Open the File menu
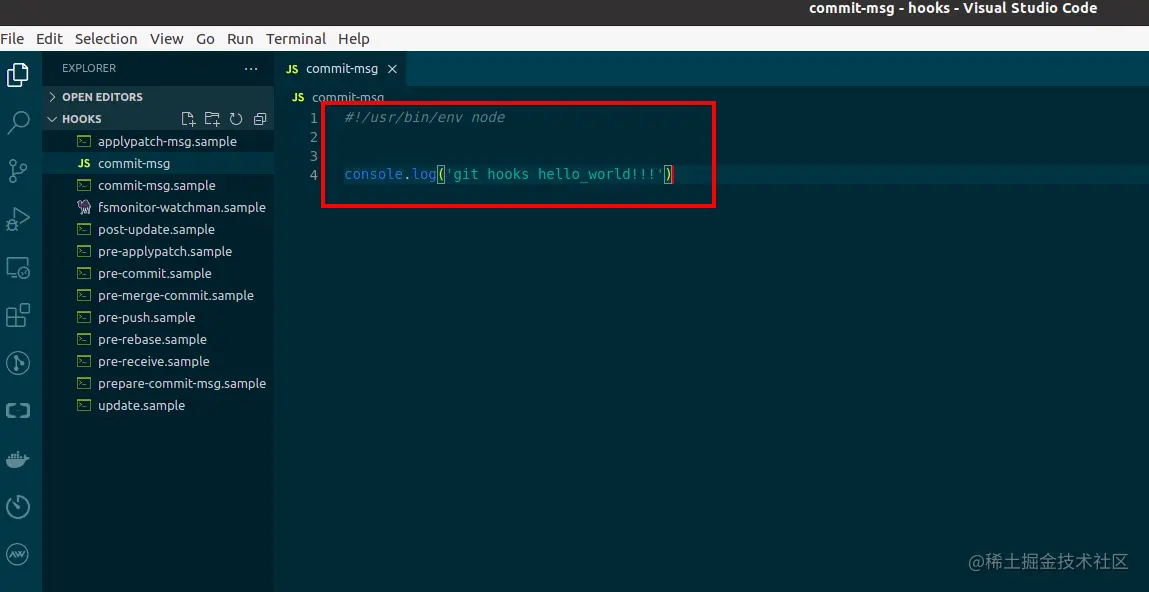Image resolution: width=1149 pixels, height=592 pixels. click(x=12, y=39)
